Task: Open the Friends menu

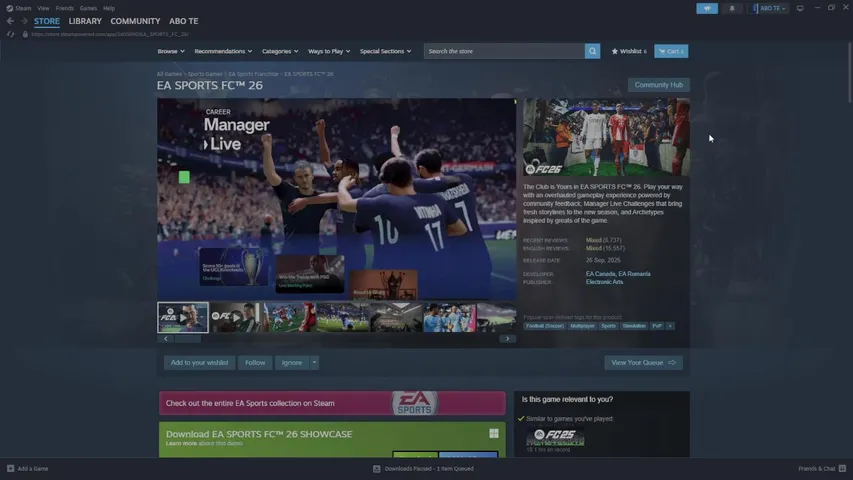Action: pyautogui.click(x=64, y=8)
